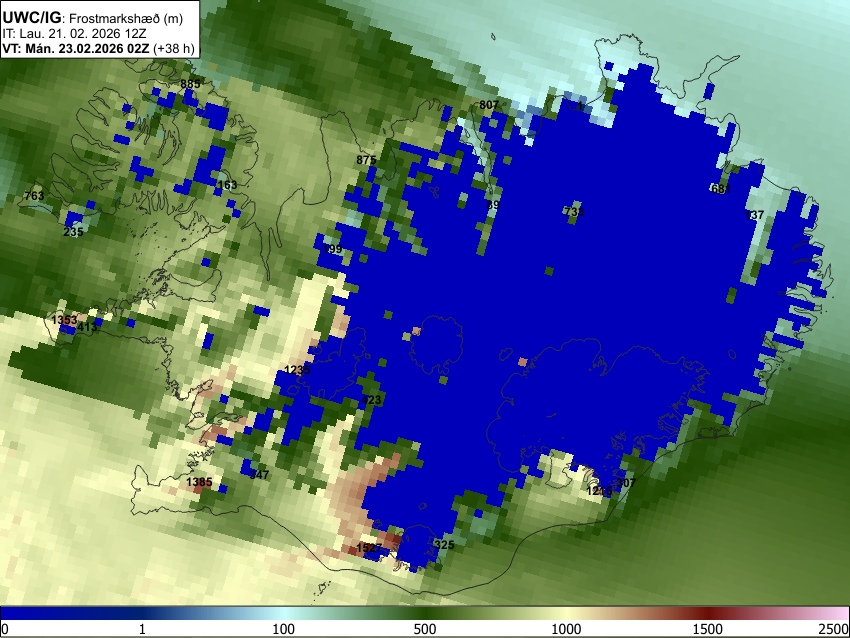Screen dimensions: 850x638
Task: Click the colorbar label 1500
Action: click(708, 629)
